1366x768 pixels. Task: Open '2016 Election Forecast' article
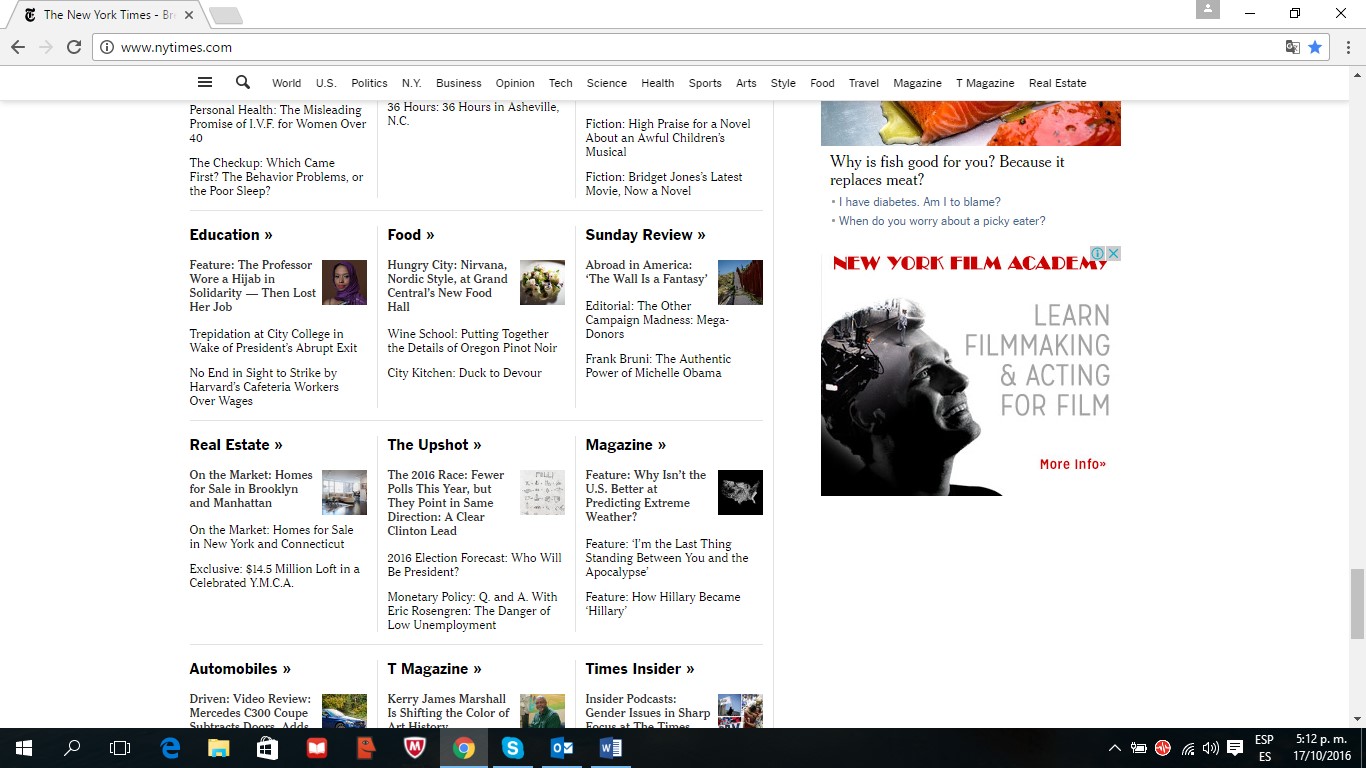474,565
